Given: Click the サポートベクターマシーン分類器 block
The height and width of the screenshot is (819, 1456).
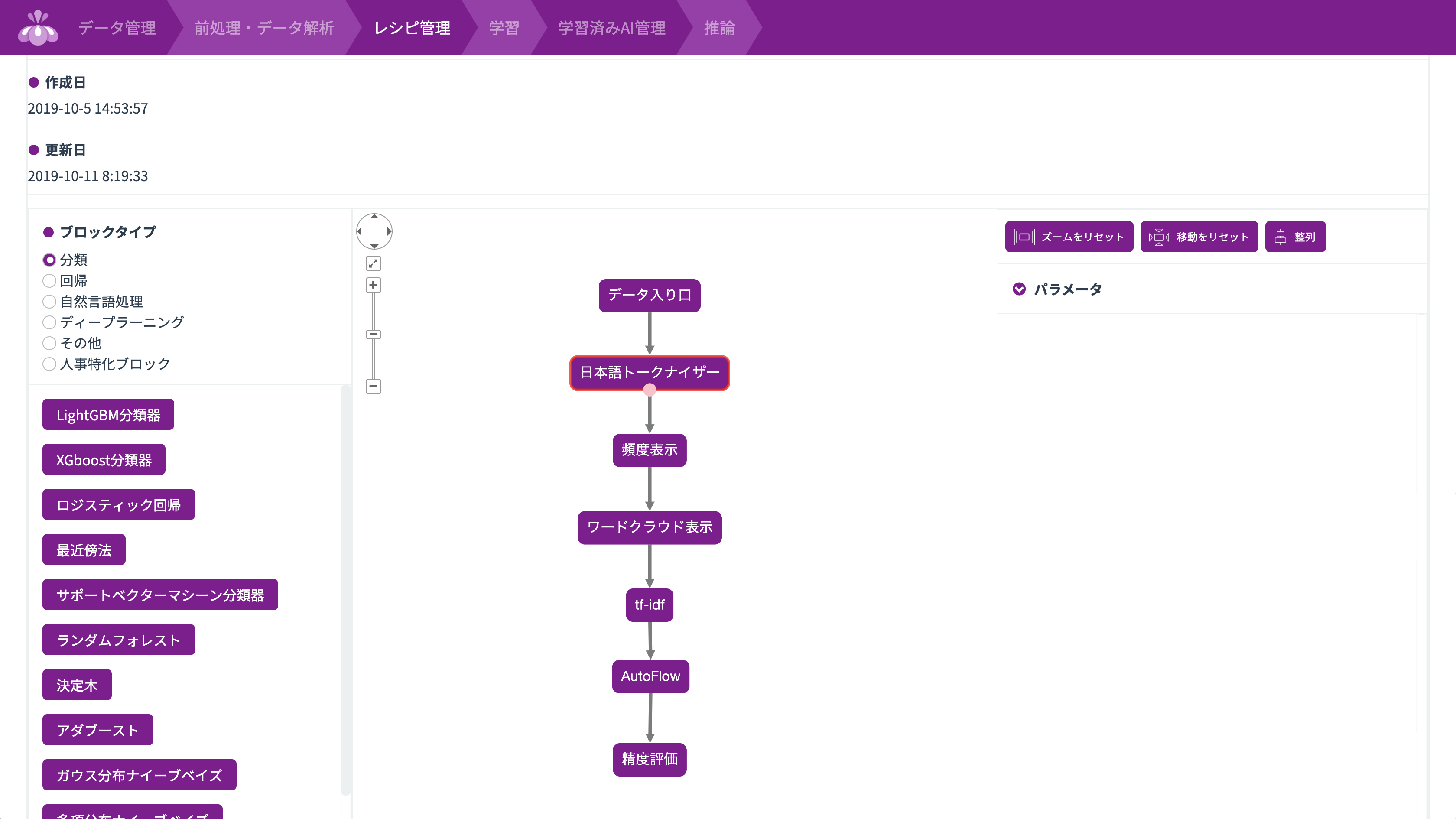Looking at the screenshot, I should pos(160,595).
